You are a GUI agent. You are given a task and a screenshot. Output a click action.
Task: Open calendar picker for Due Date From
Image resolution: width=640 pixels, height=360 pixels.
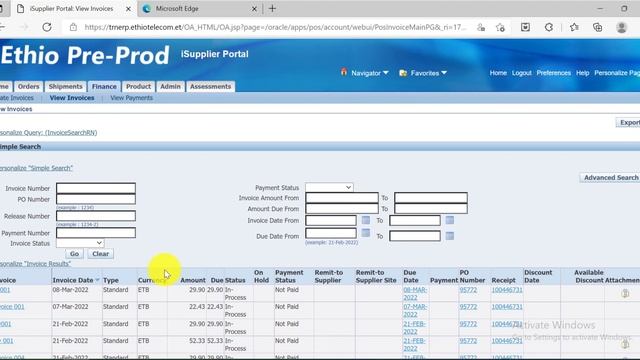point(366,233)
